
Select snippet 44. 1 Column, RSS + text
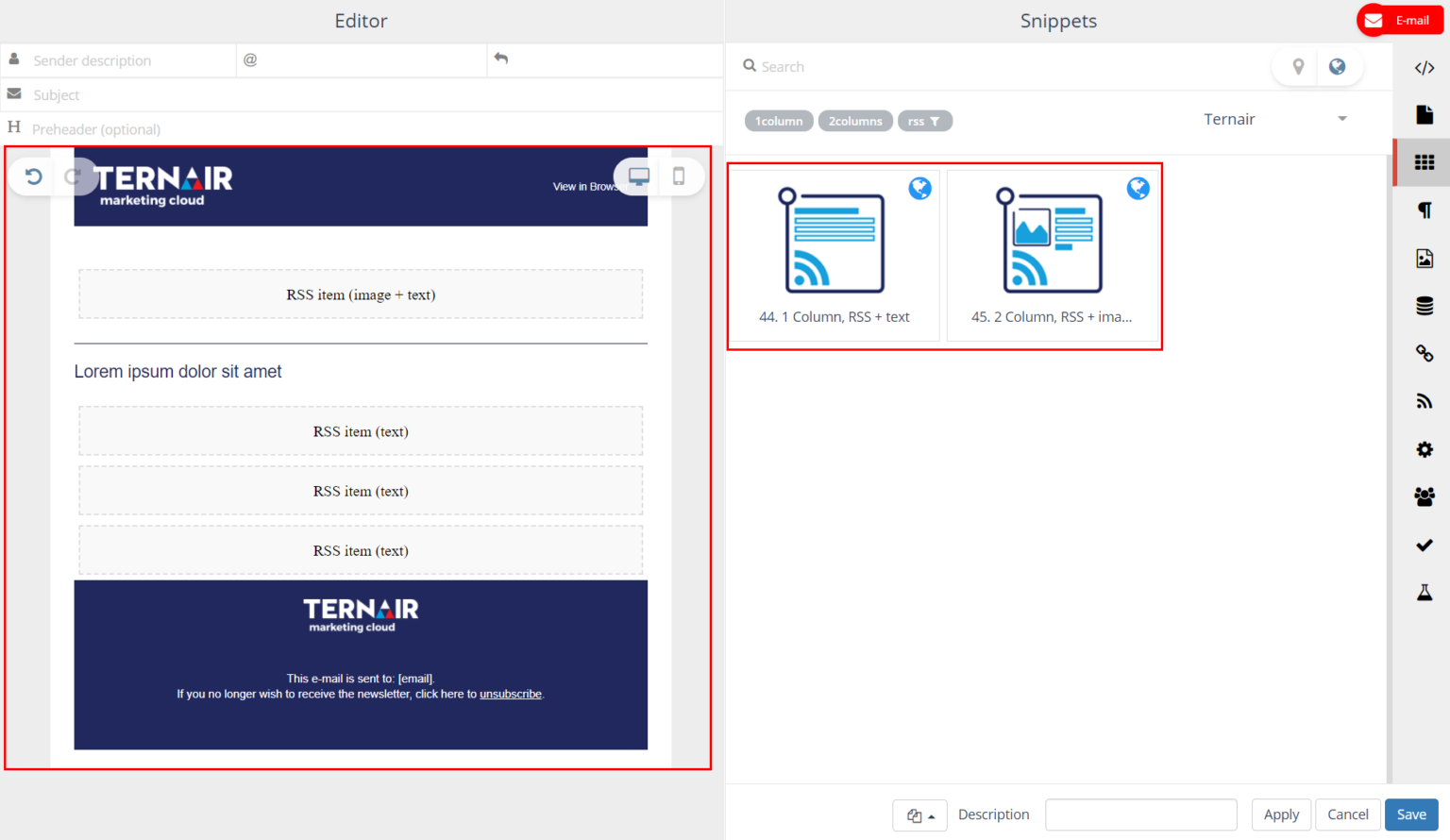tap(835, 255)
